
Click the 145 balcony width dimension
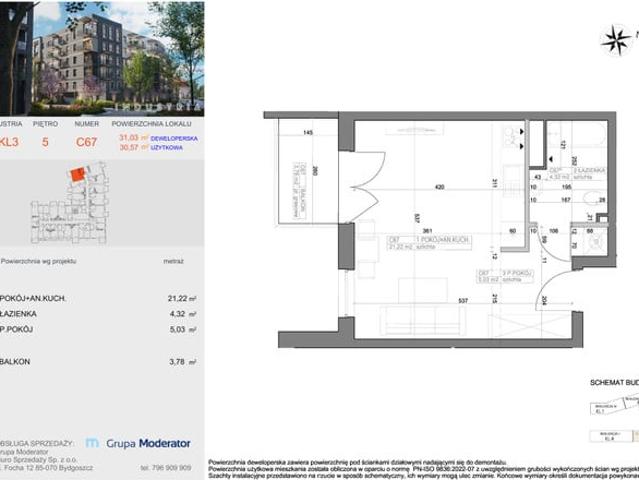tap(308, 132)
